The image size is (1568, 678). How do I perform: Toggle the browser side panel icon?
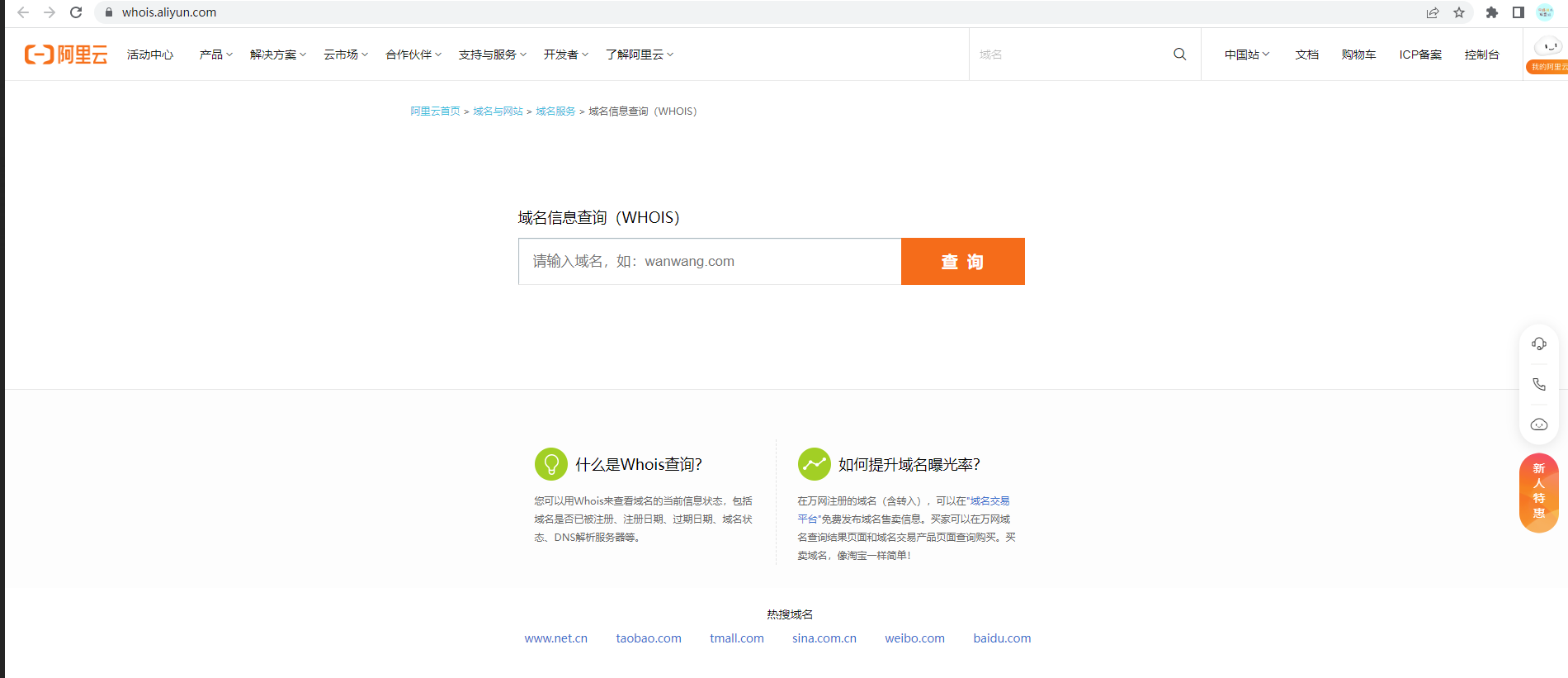1518,12
